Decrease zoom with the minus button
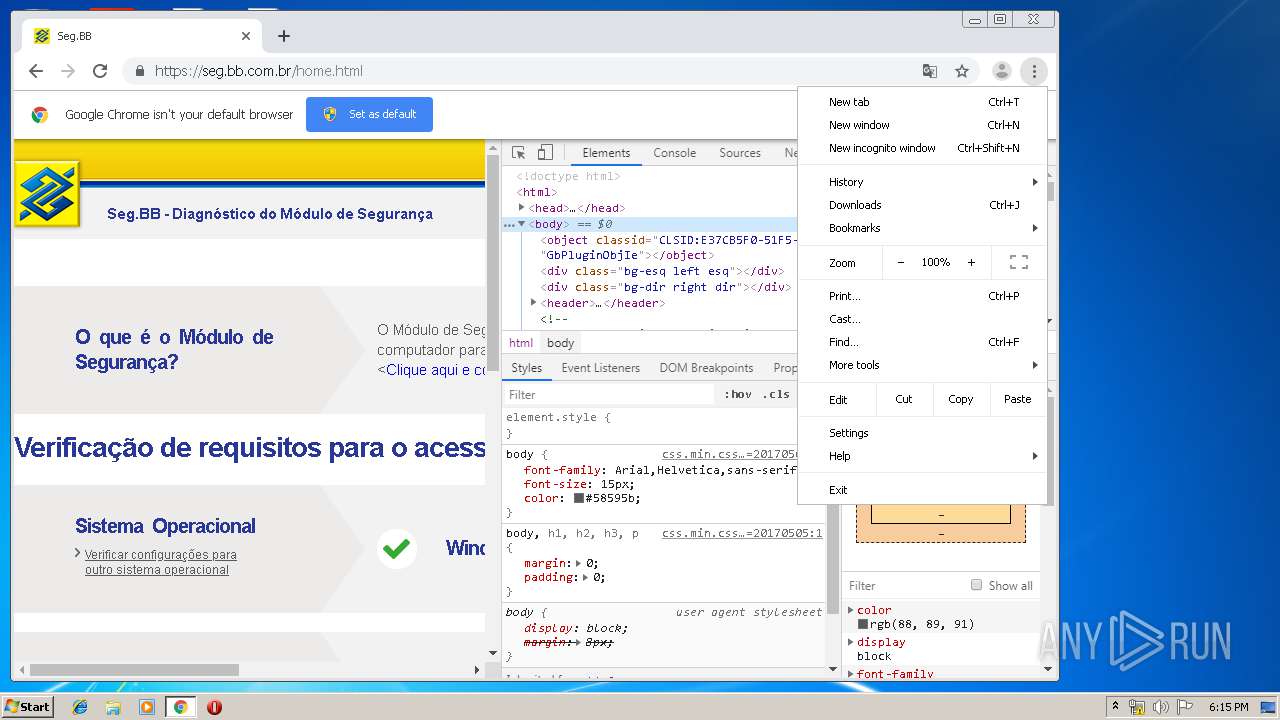Screen dimensions: 1280x720 click(900, 262)
